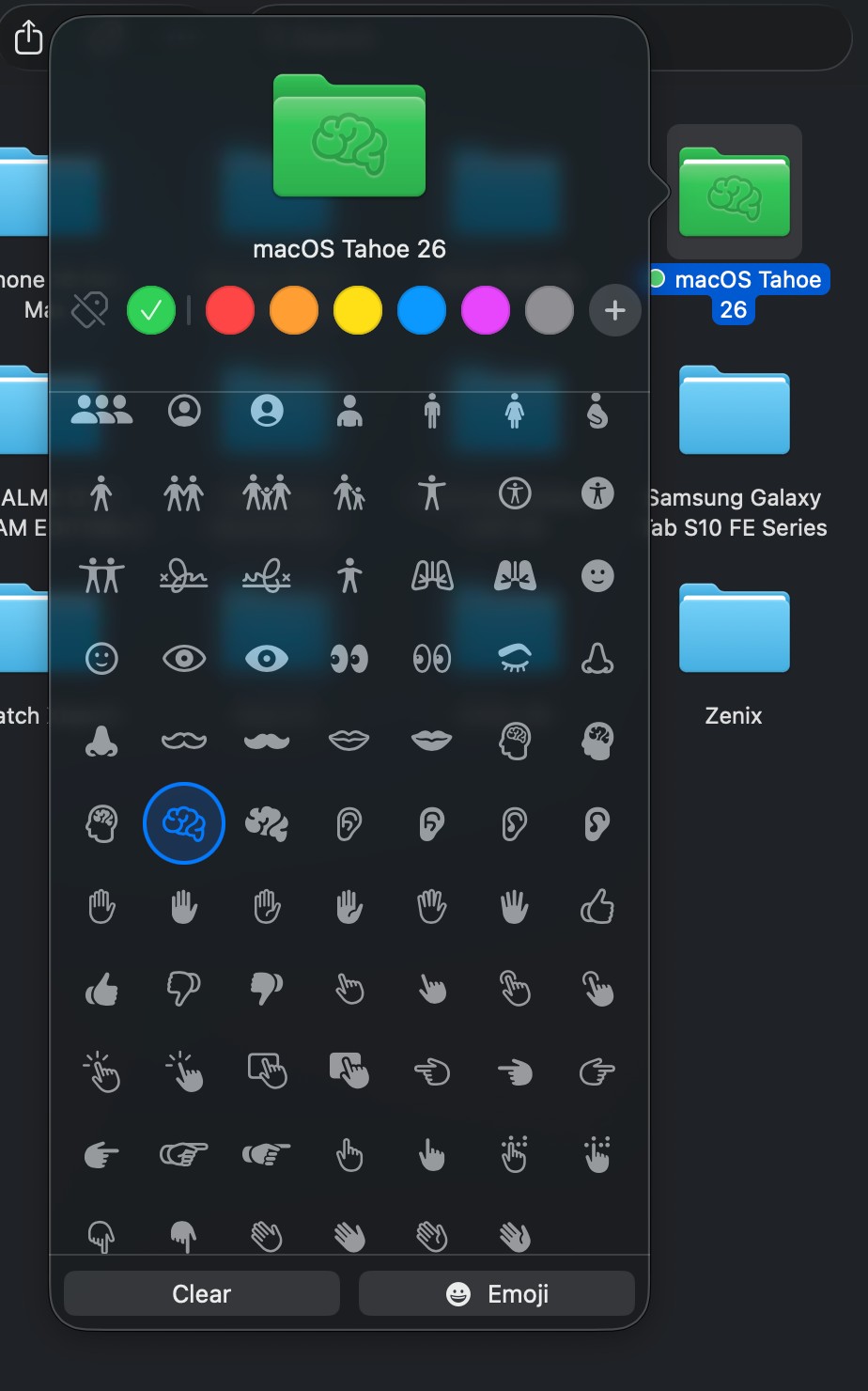This screenshot has height=1391, width=868.
Task: Select the three-people group symbol
Action: [101, 411]
